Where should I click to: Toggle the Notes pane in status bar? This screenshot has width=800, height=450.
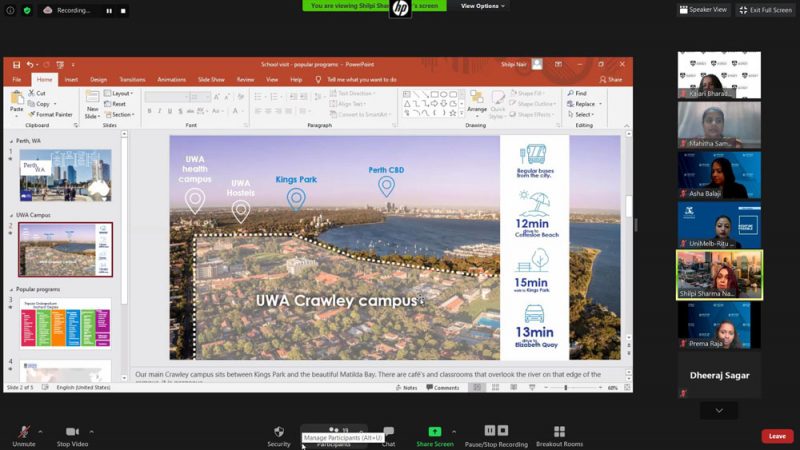click(x=406, y=388)
